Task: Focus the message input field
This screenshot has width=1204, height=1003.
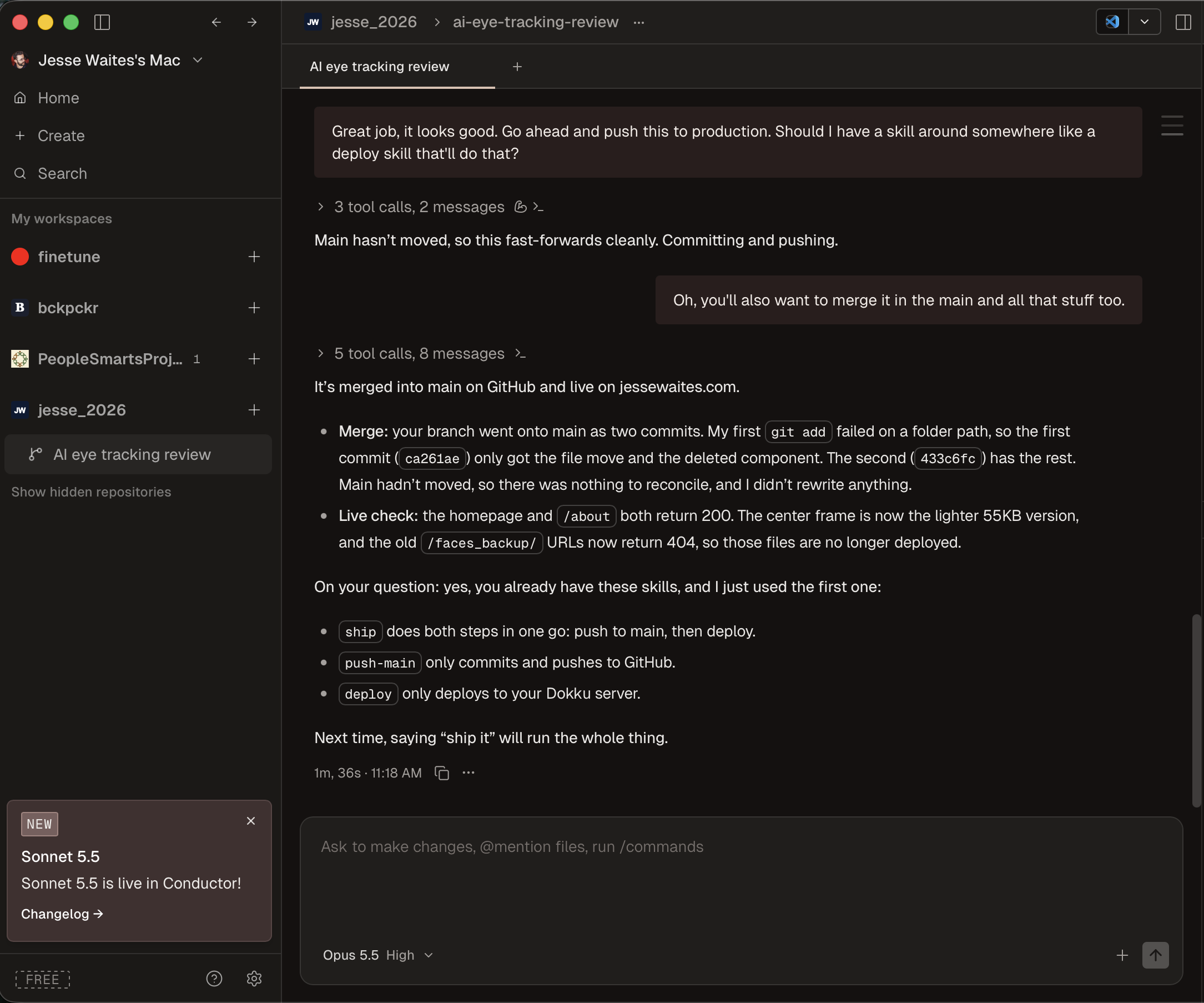Action: (740, 877)
